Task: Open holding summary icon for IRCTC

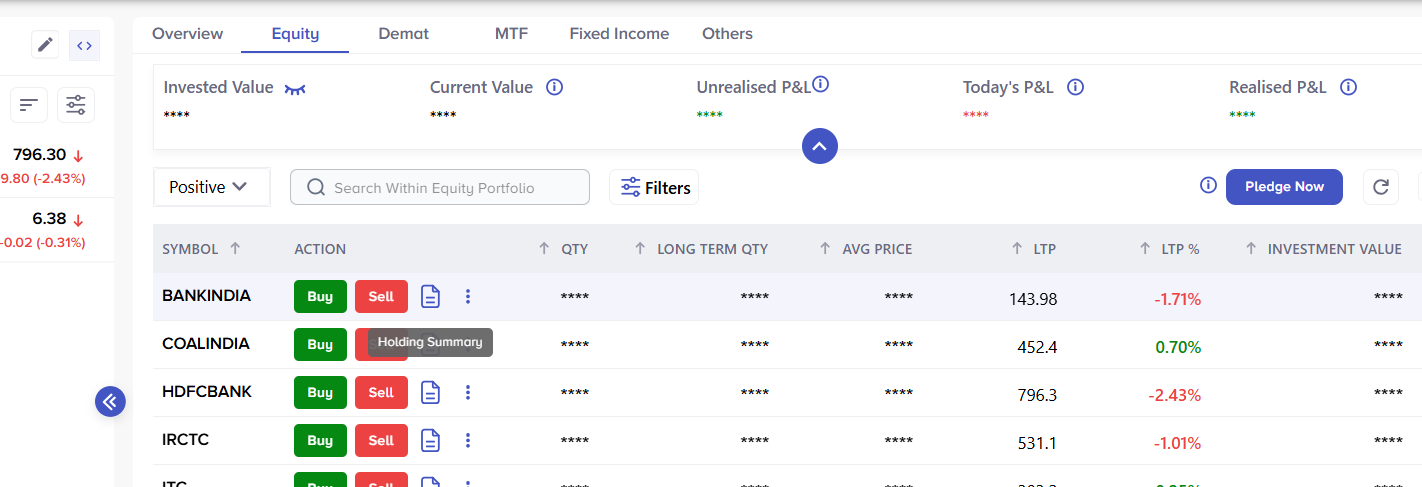Action: (x=430, y=441)
